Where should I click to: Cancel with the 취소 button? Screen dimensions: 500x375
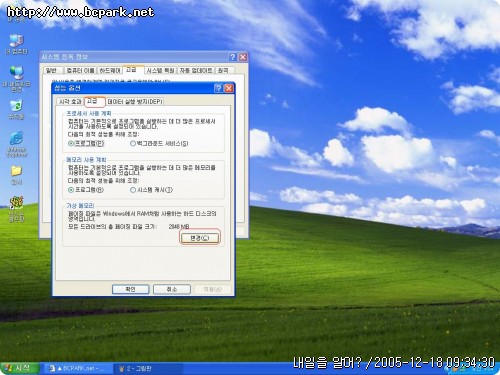tap(172, 289)
